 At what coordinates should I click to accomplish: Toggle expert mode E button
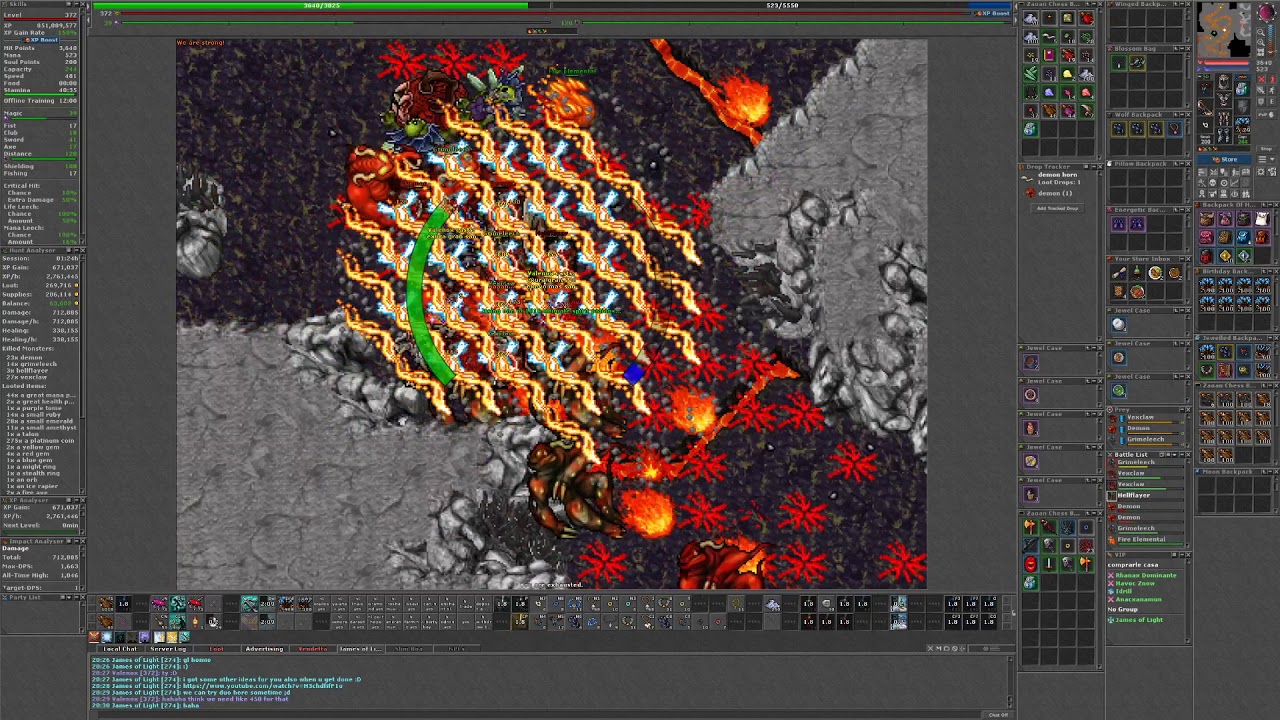coord(1271,102)
